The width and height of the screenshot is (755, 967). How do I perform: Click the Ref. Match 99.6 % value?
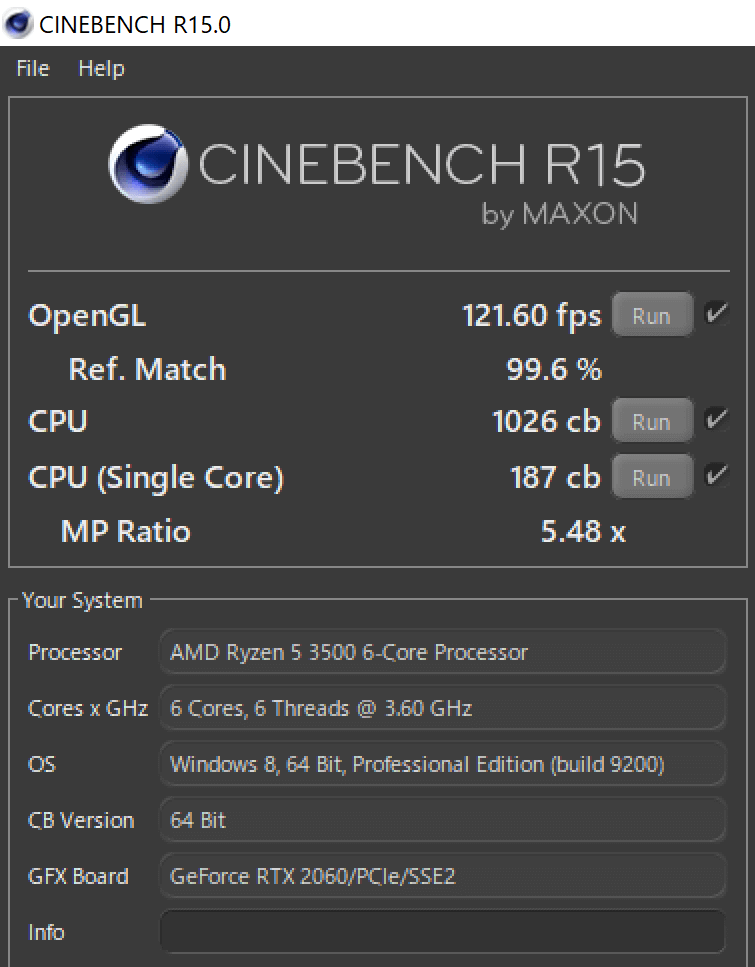coord(554,369)
